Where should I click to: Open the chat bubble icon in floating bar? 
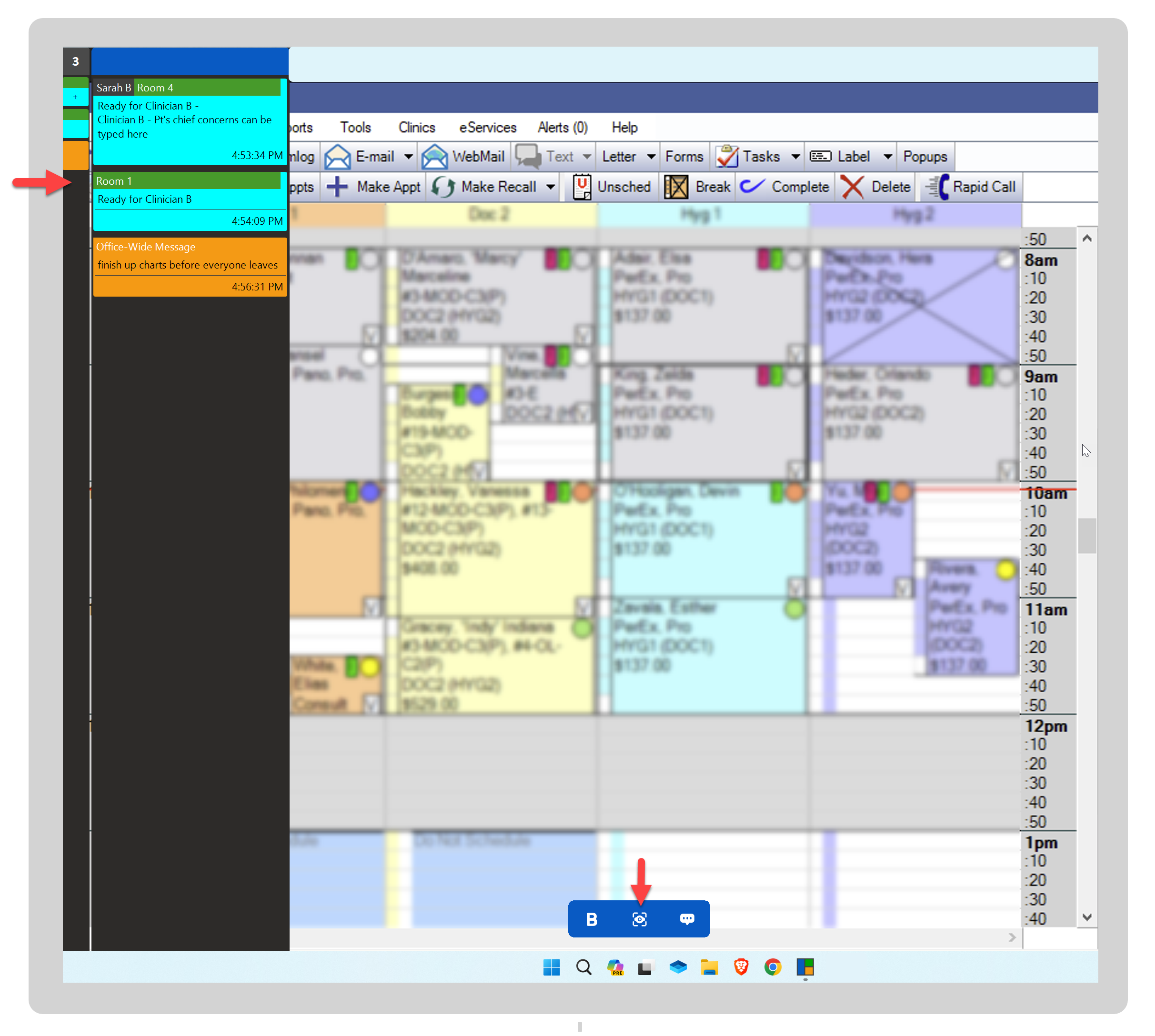688,920
